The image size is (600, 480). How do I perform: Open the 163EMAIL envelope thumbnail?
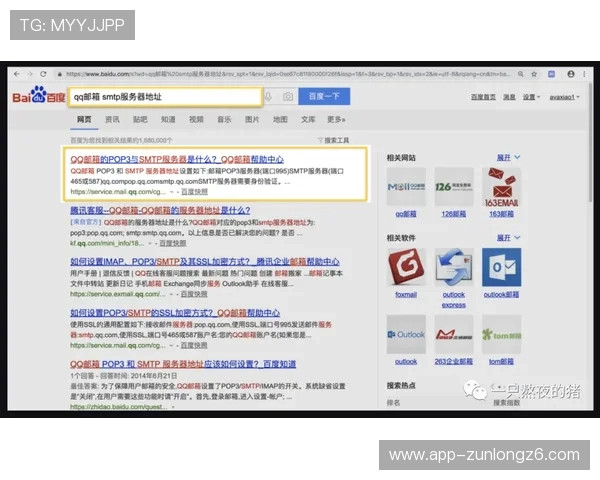pos(502,186)
